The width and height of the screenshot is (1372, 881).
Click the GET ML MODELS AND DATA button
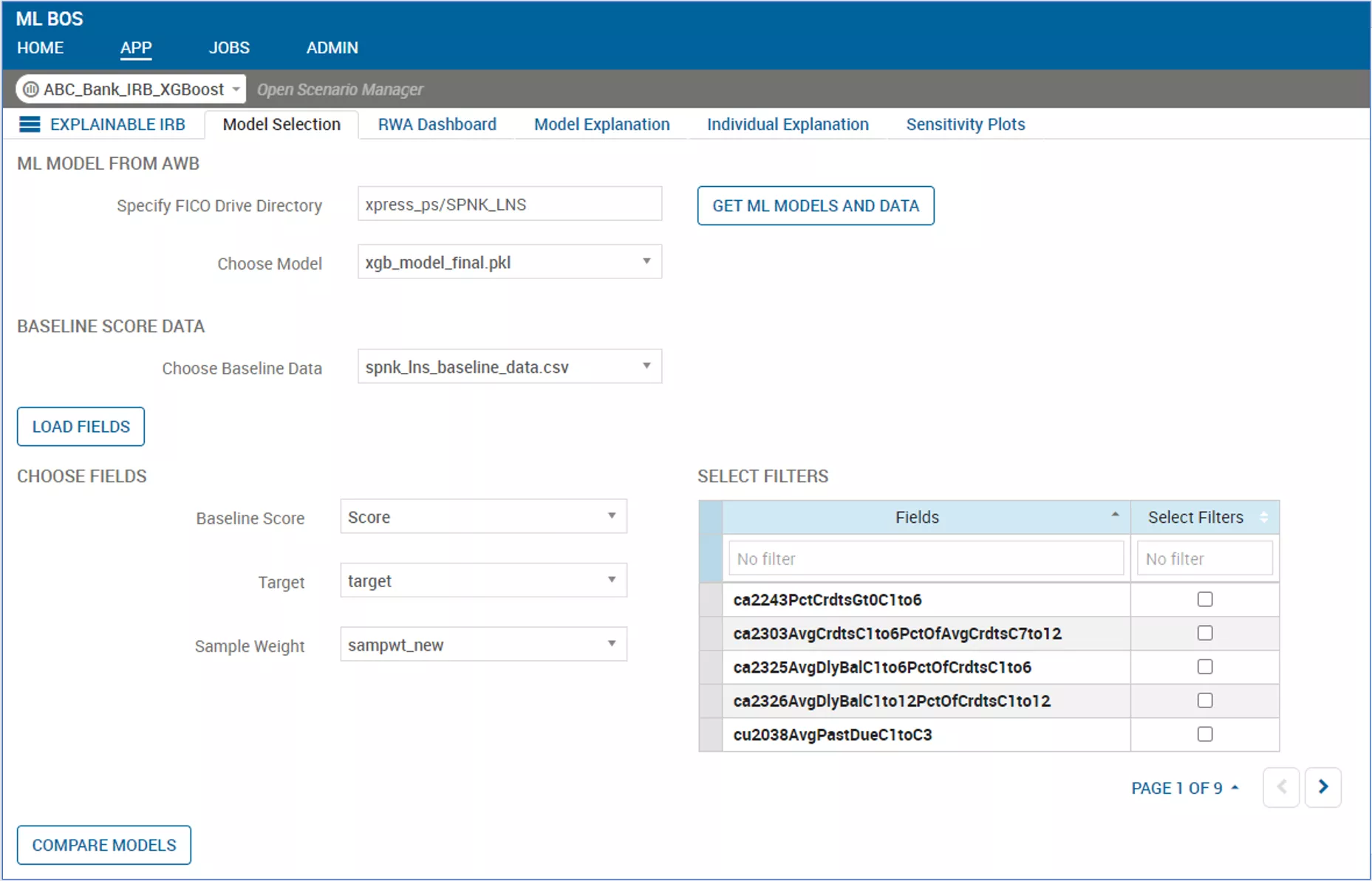tap(815, 206)
